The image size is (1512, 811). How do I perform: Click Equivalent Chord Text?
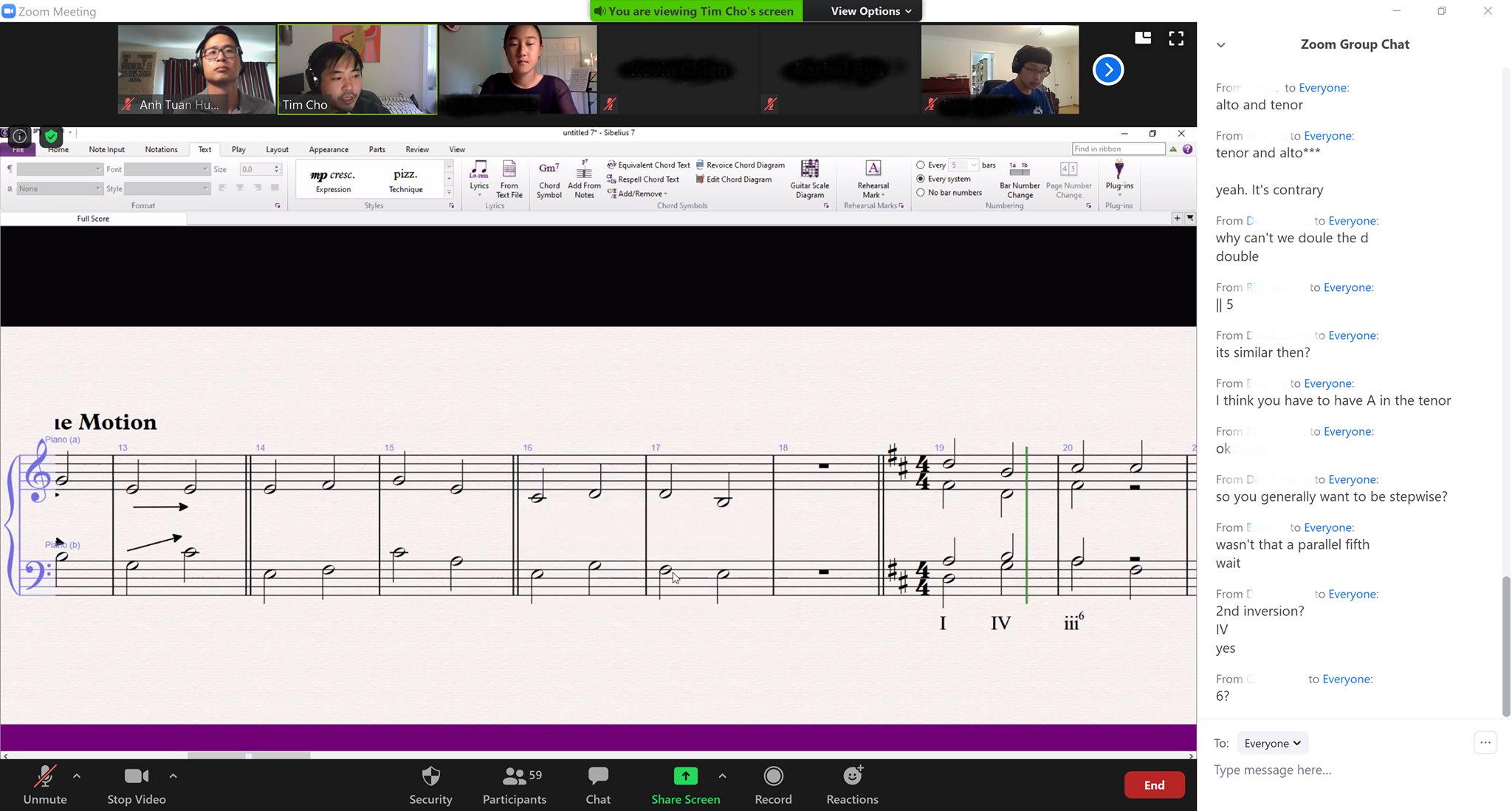pos(648,165)
